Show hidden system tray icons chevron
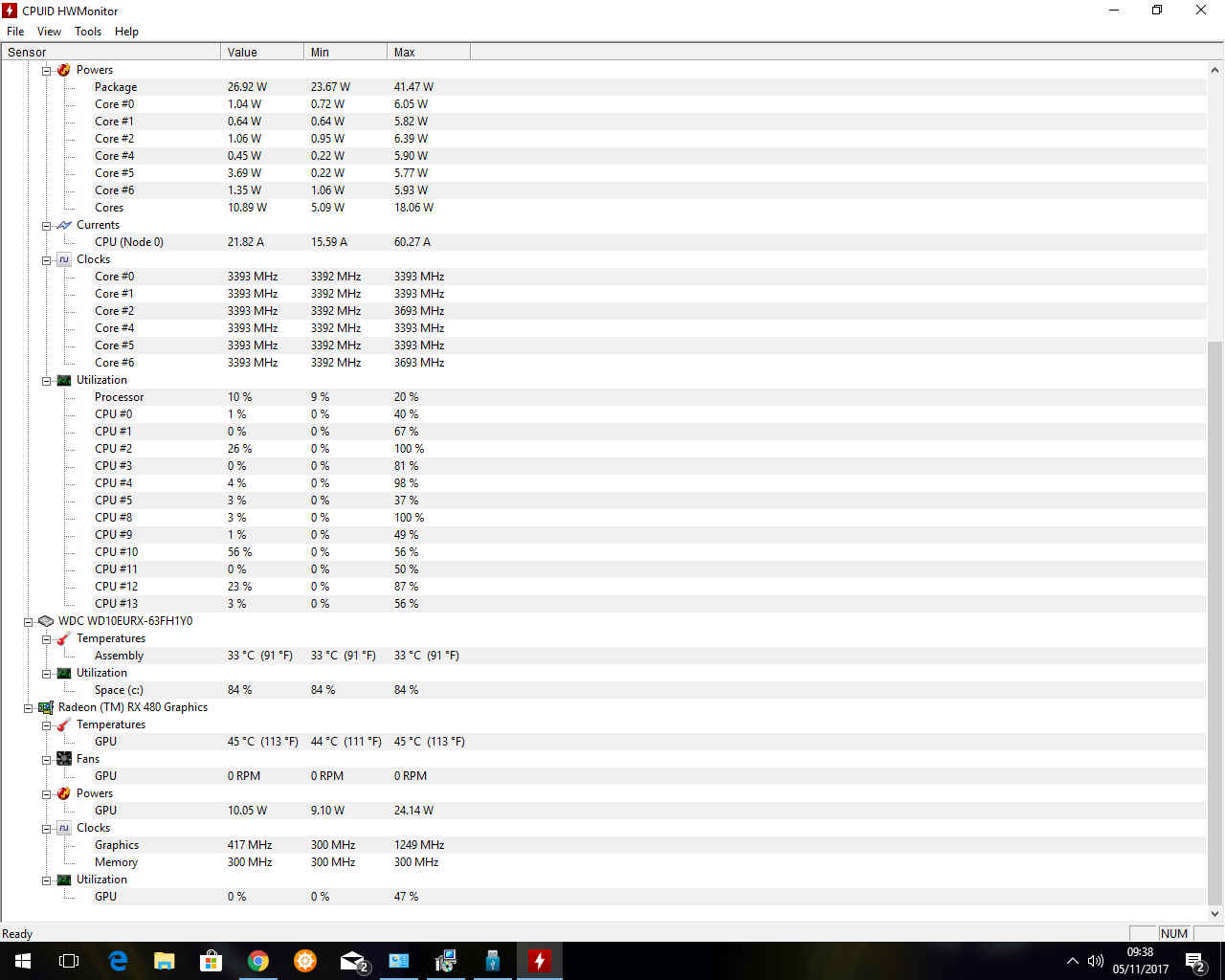The image size is (1225, 980). (x=1072, y=961)
